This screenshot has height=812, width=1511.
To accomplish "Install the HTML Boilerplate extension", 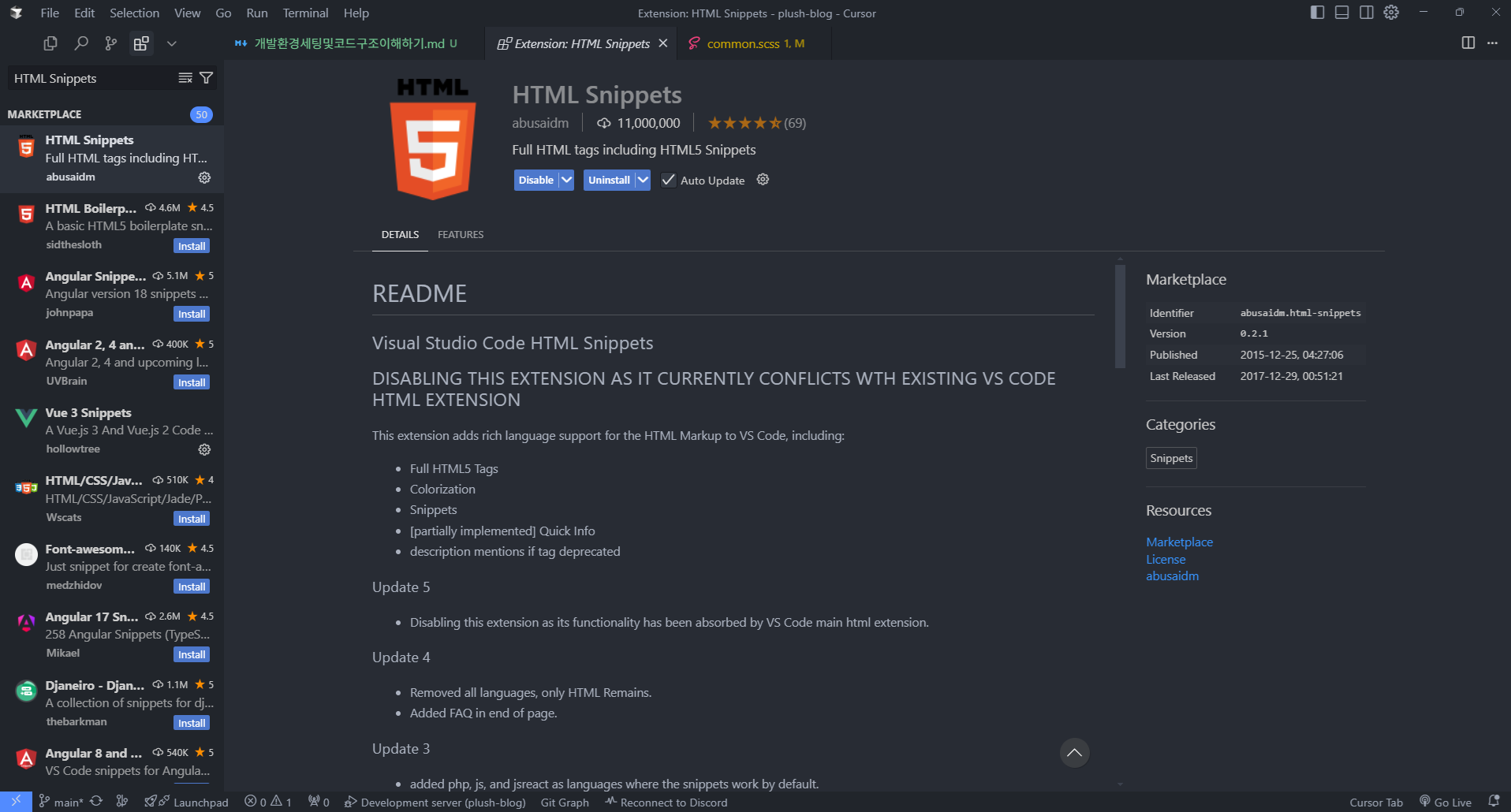I will (192, 246).
